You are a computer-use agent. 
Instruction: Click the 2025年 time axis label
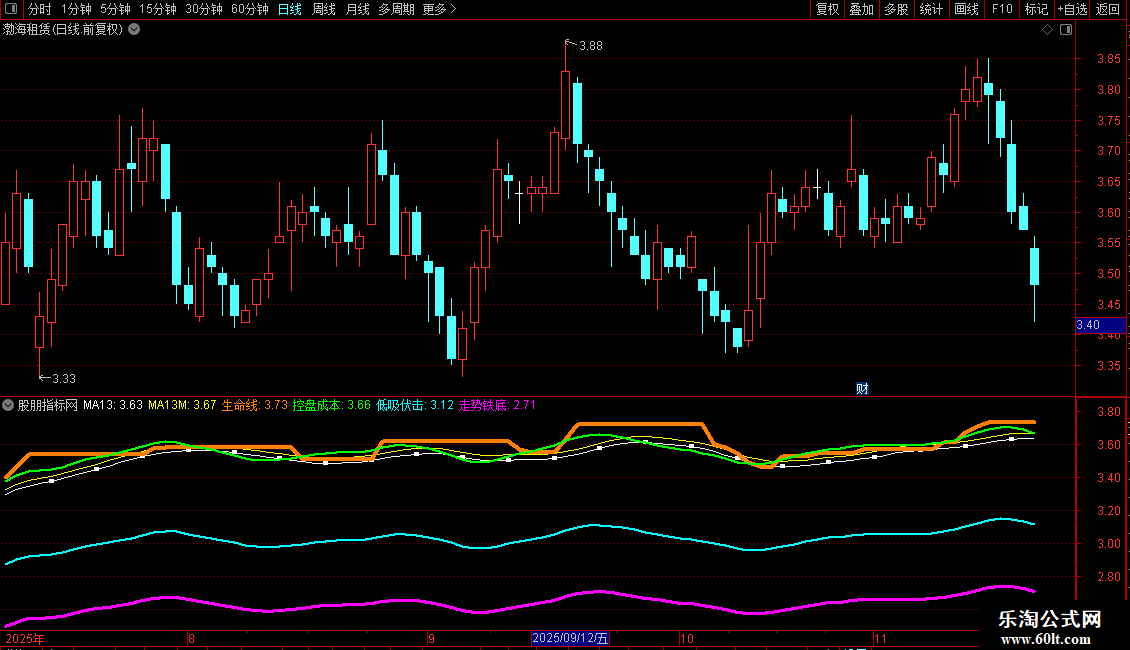[25, 638]
